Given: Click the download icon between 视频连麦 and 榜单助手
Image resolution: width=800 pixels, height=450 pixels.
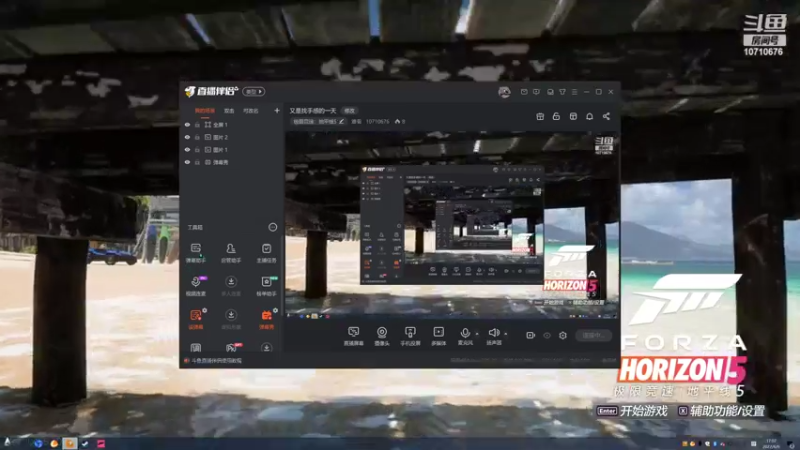Looking at the screenshot, I should coord(231,282).
